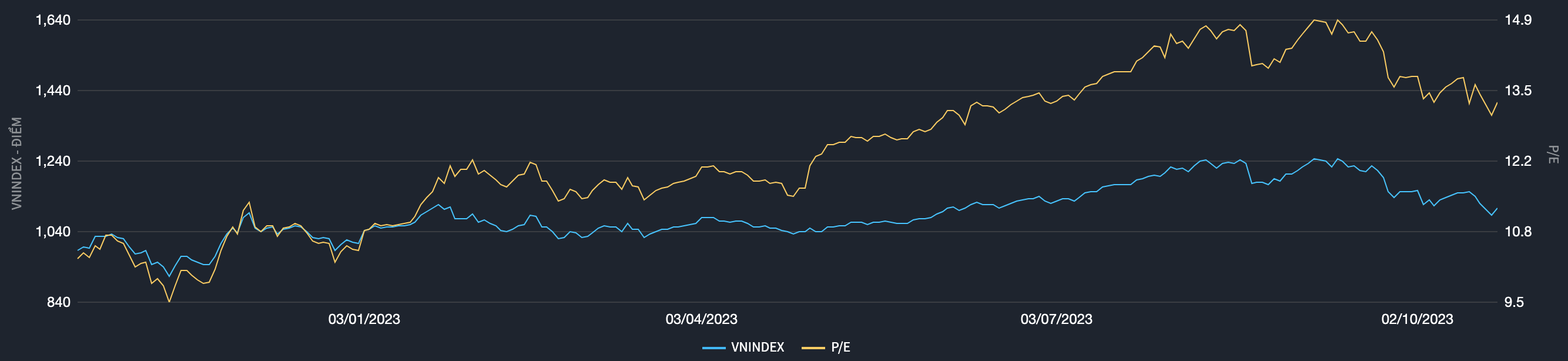This screenshot has width=1568, height=361.
Task: Pick the 03/07/2023 date on x-axis
Action: [1056, 319]
